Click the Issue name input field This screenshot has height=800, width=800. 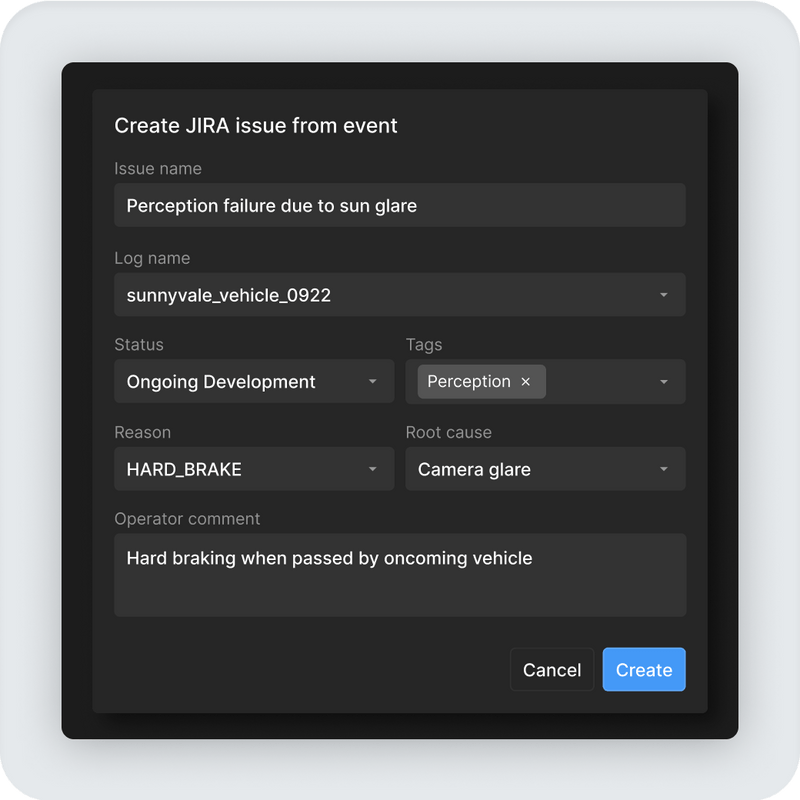pos(400,205)
